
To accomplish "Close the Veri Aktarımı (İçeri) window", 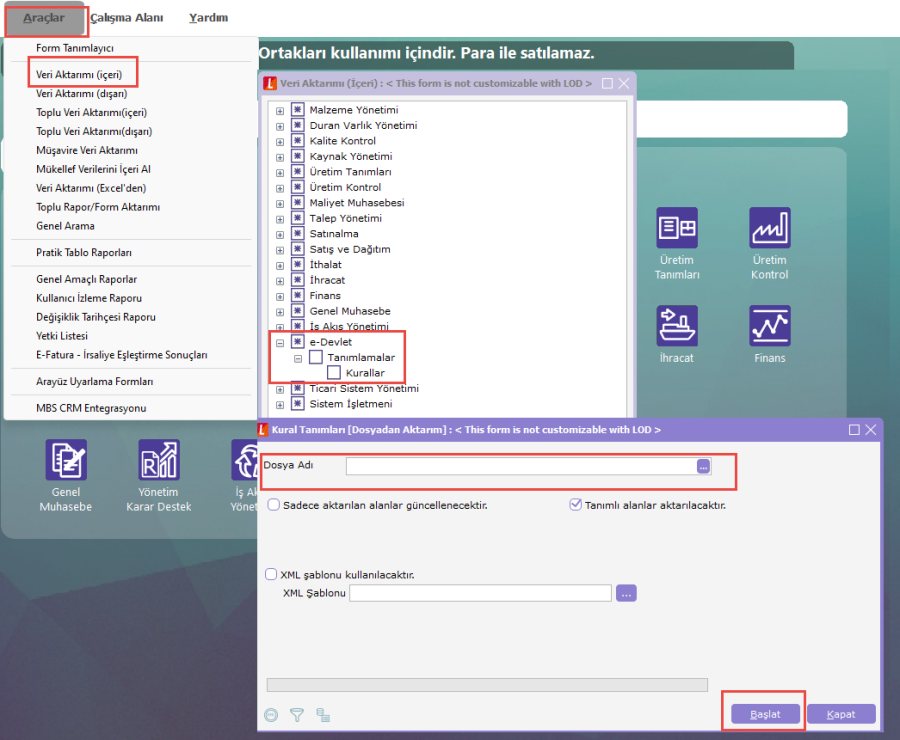I will [x=624, y=83].
